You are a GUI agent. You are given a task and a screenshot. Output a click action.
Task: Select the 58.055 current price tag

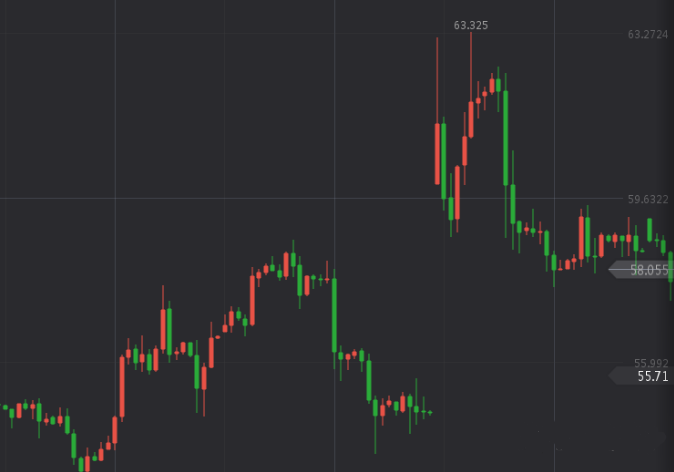[x=648, y=269]
